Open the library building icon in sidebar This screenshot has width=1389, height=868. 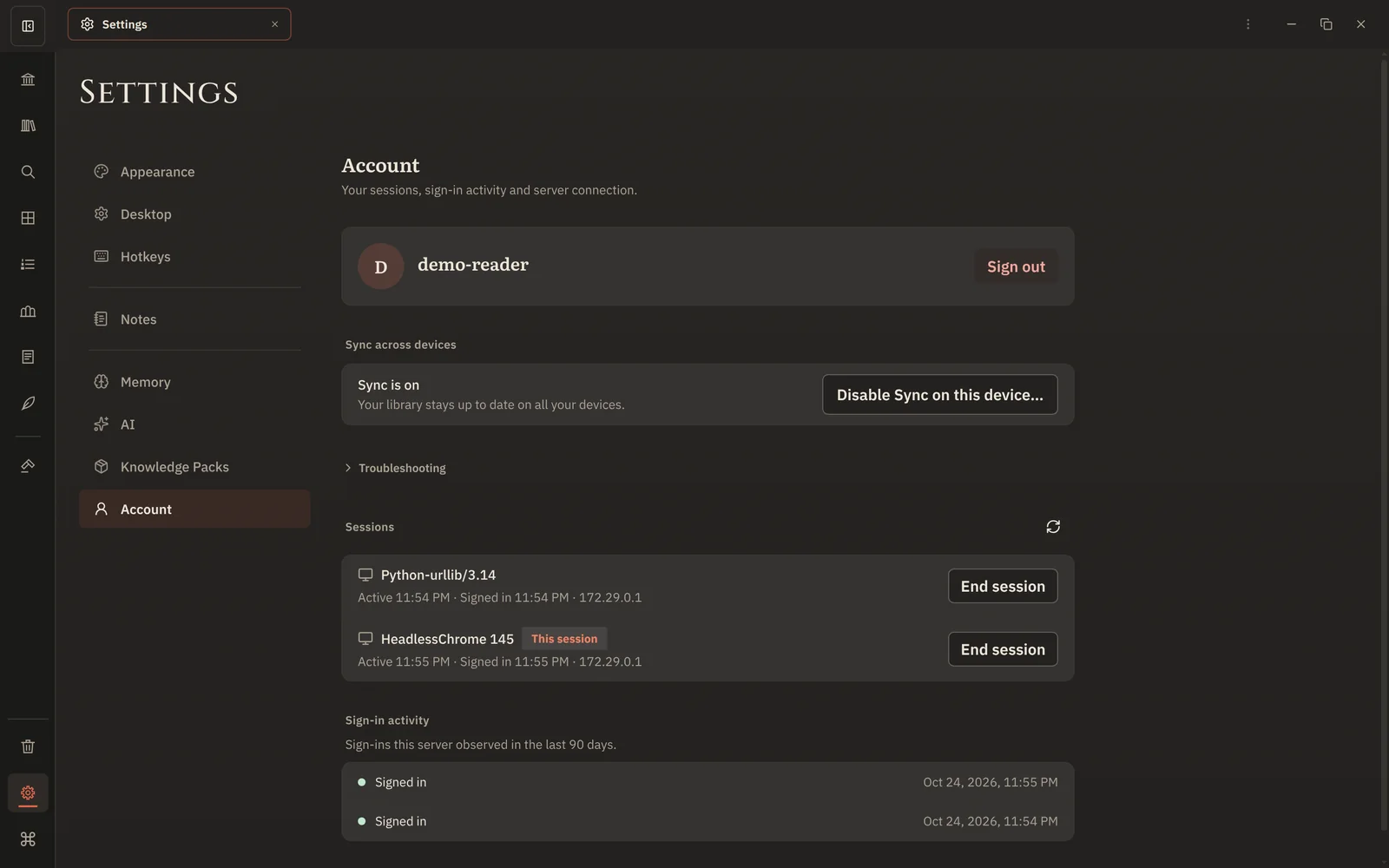coord(28,80)
